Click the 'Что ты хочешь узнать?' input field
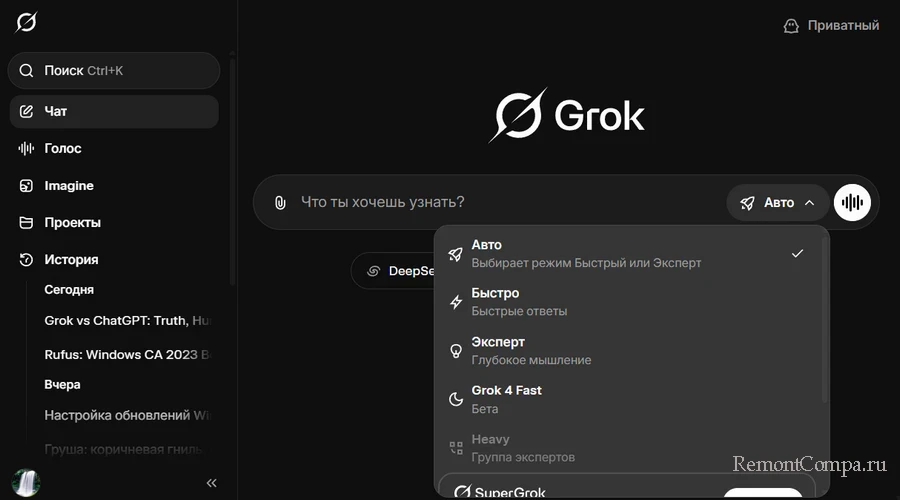This screenshot has height=500, width=900. tap(500, 203)
